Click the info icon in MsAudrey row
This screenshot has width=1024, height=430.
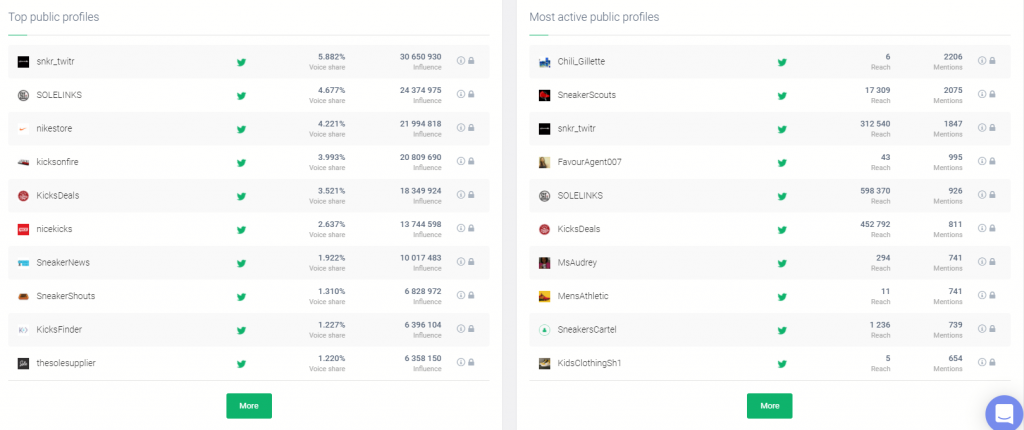[x=982, y=262]
